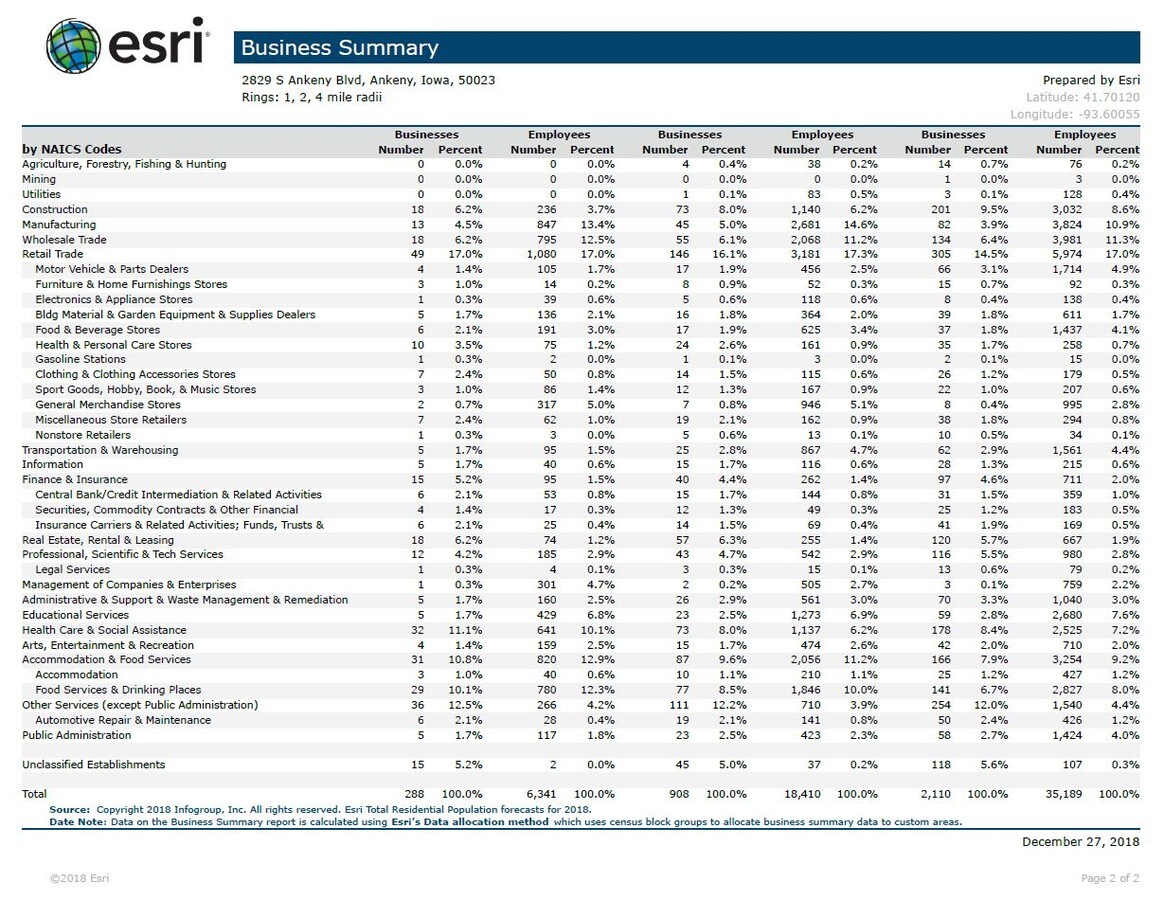Click the "Retail Trade" row label

53,254
